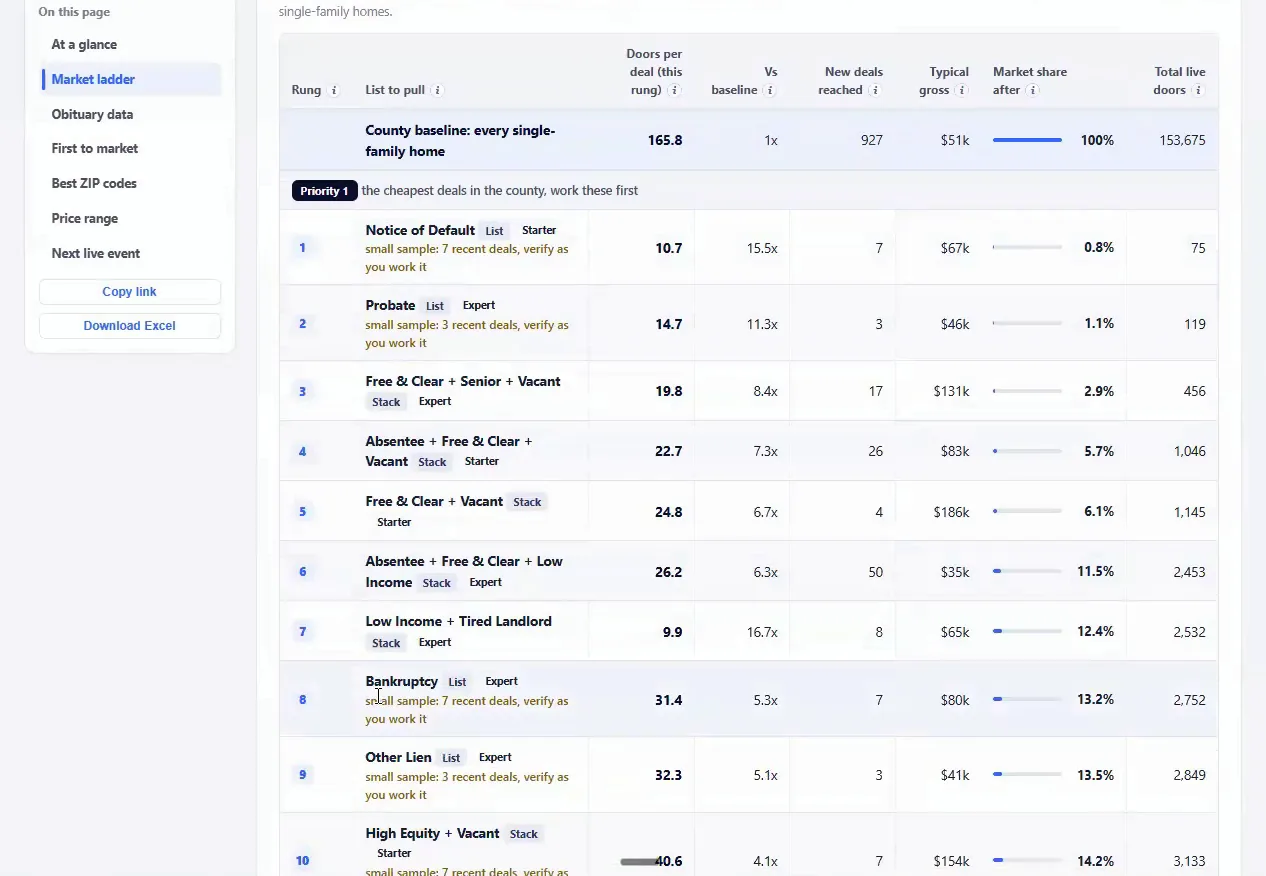Click the 11.5% market share value
The height and width of the screenshot is (876, 1266).
pyautogui.click(x=1095, y=572)
